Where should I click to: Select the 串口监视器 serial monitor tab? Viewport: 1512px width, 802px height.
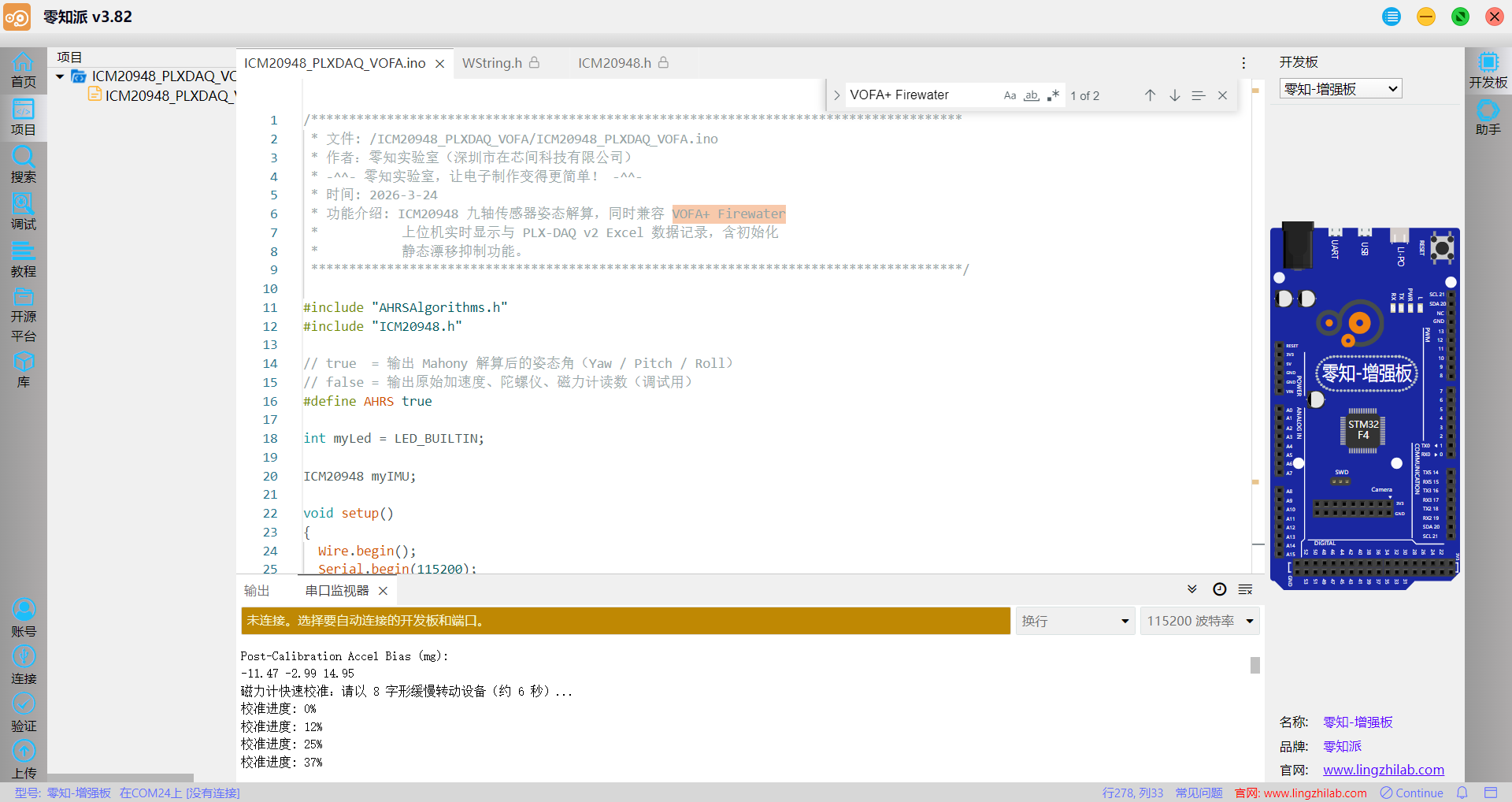coord(337,591)
